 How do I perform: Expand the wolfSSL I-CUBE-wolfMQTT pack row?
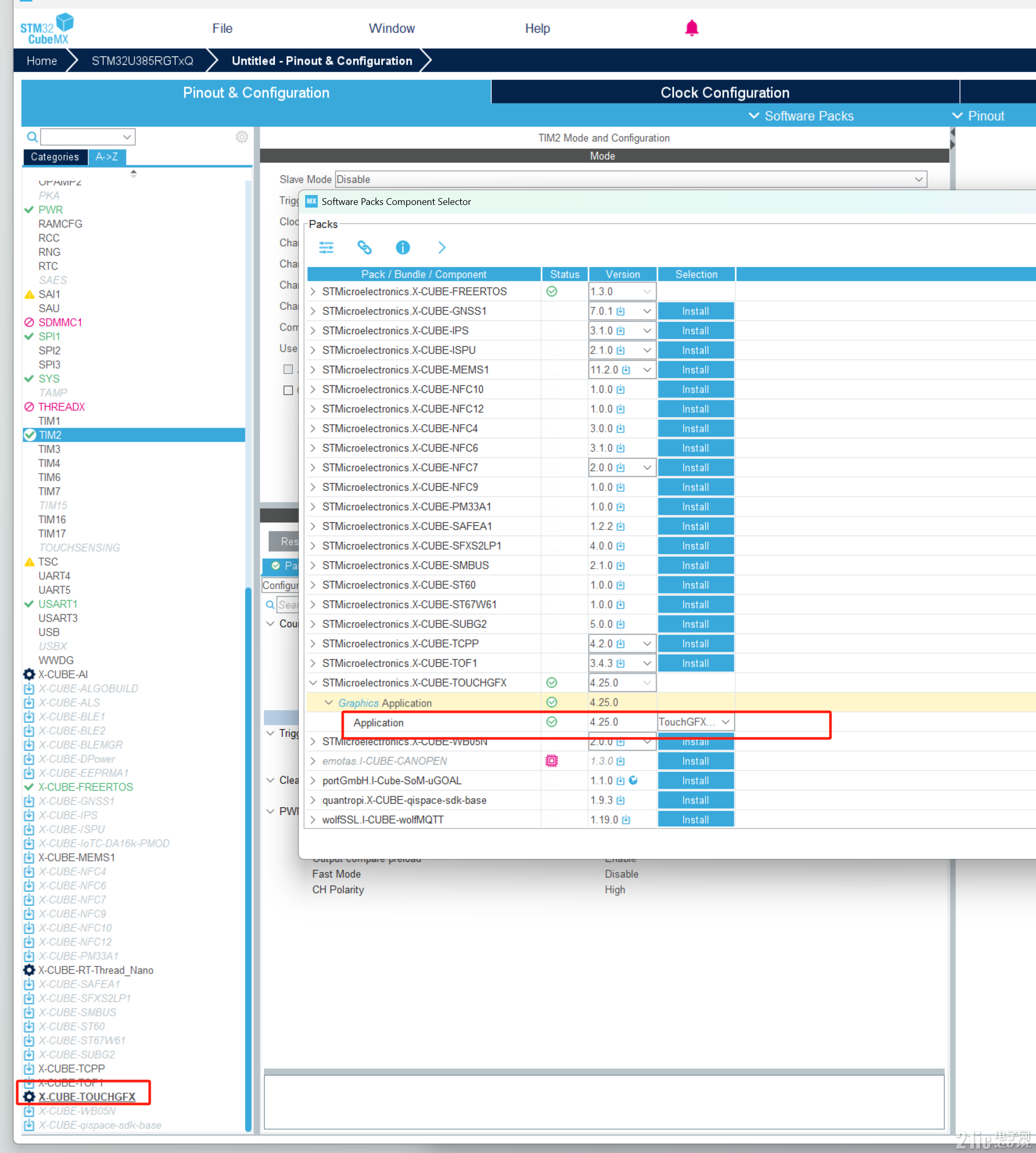pos(313,819)
